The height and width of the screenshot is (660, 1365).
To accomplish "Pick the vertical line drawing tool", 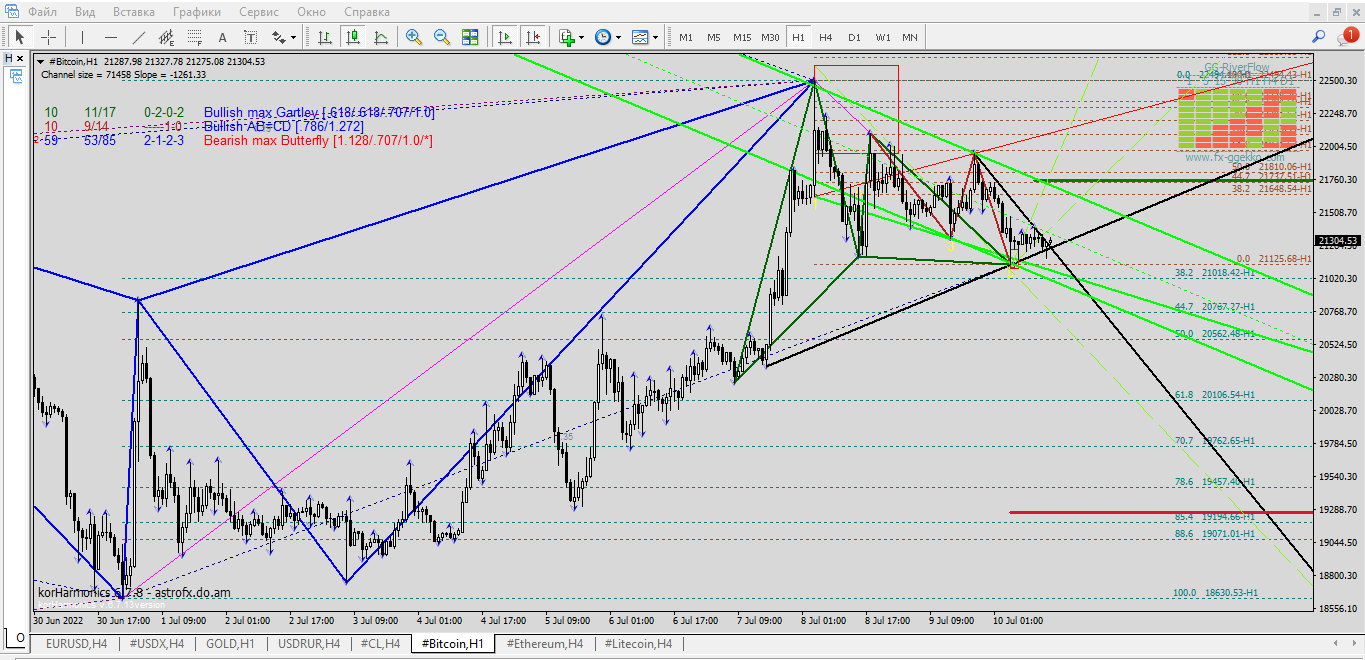I will (x=81, y=37).
